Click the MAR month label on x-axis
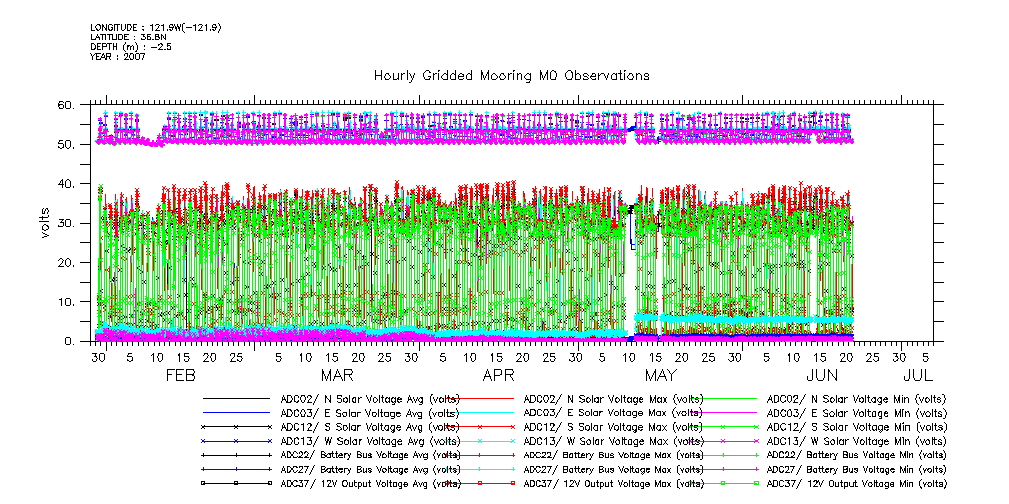The width and height of the screenshot is (1009, 504). pos(337,376)
